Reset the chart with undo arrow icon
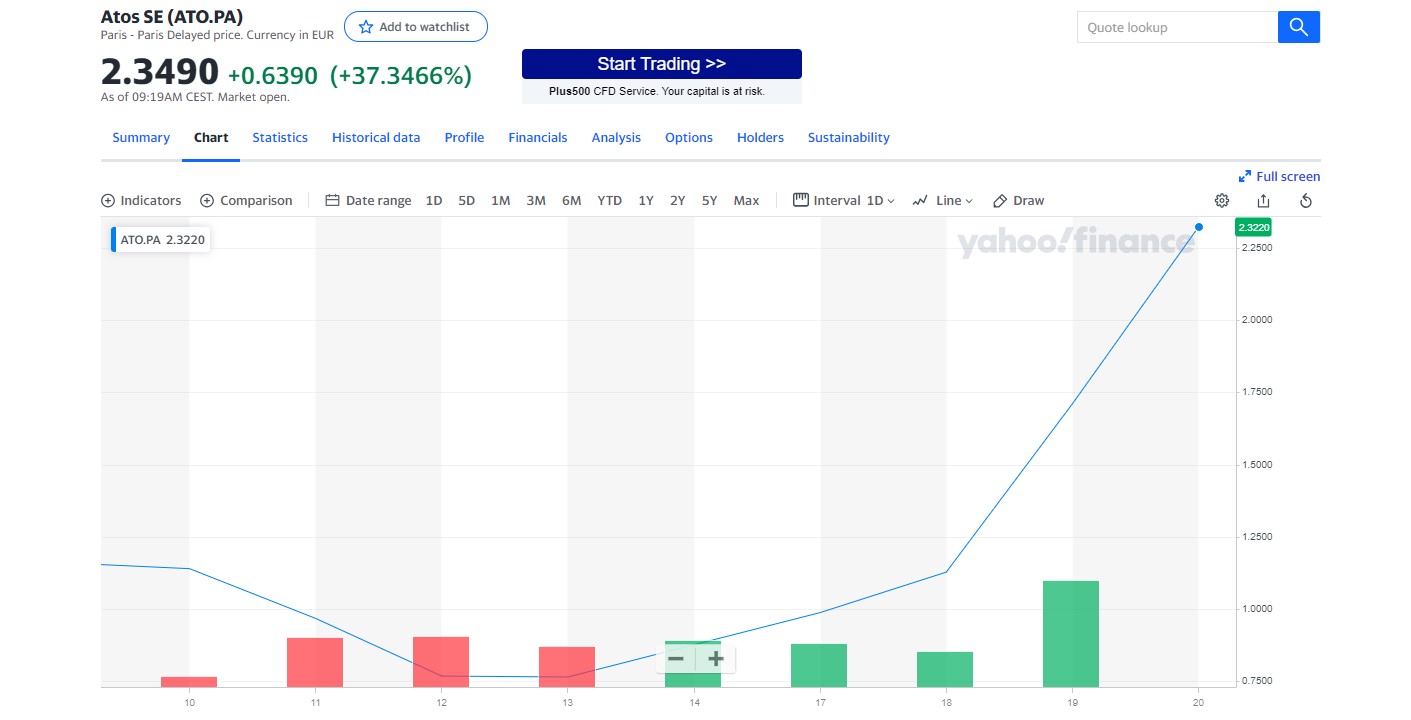The image size is (1411, 720). coord(1305,201)
